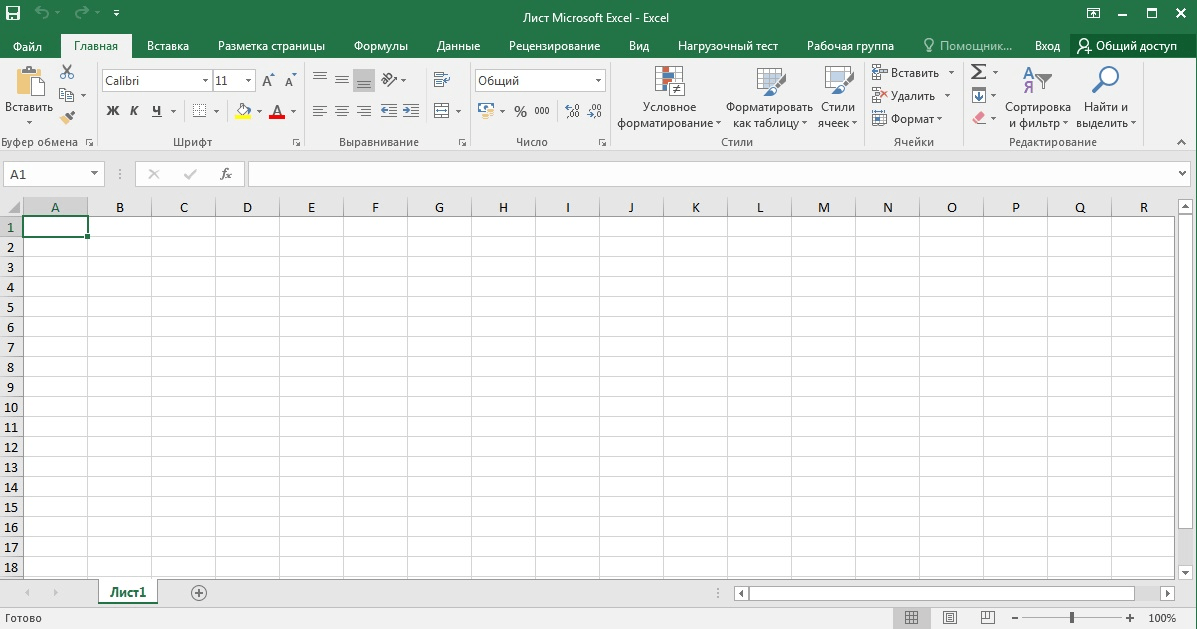This screenshot has height=629, width=1197.
Task: Click the text orientation icon
Action: pyautogui.click(x=389, y=79)
